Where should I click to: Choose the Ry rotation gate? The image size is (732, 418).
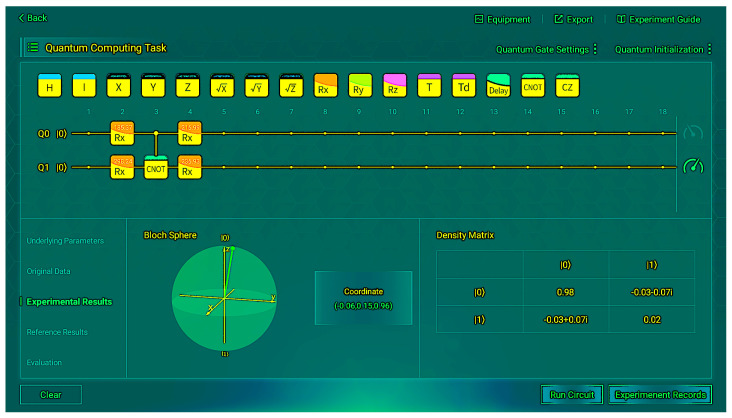pos(360,85)
